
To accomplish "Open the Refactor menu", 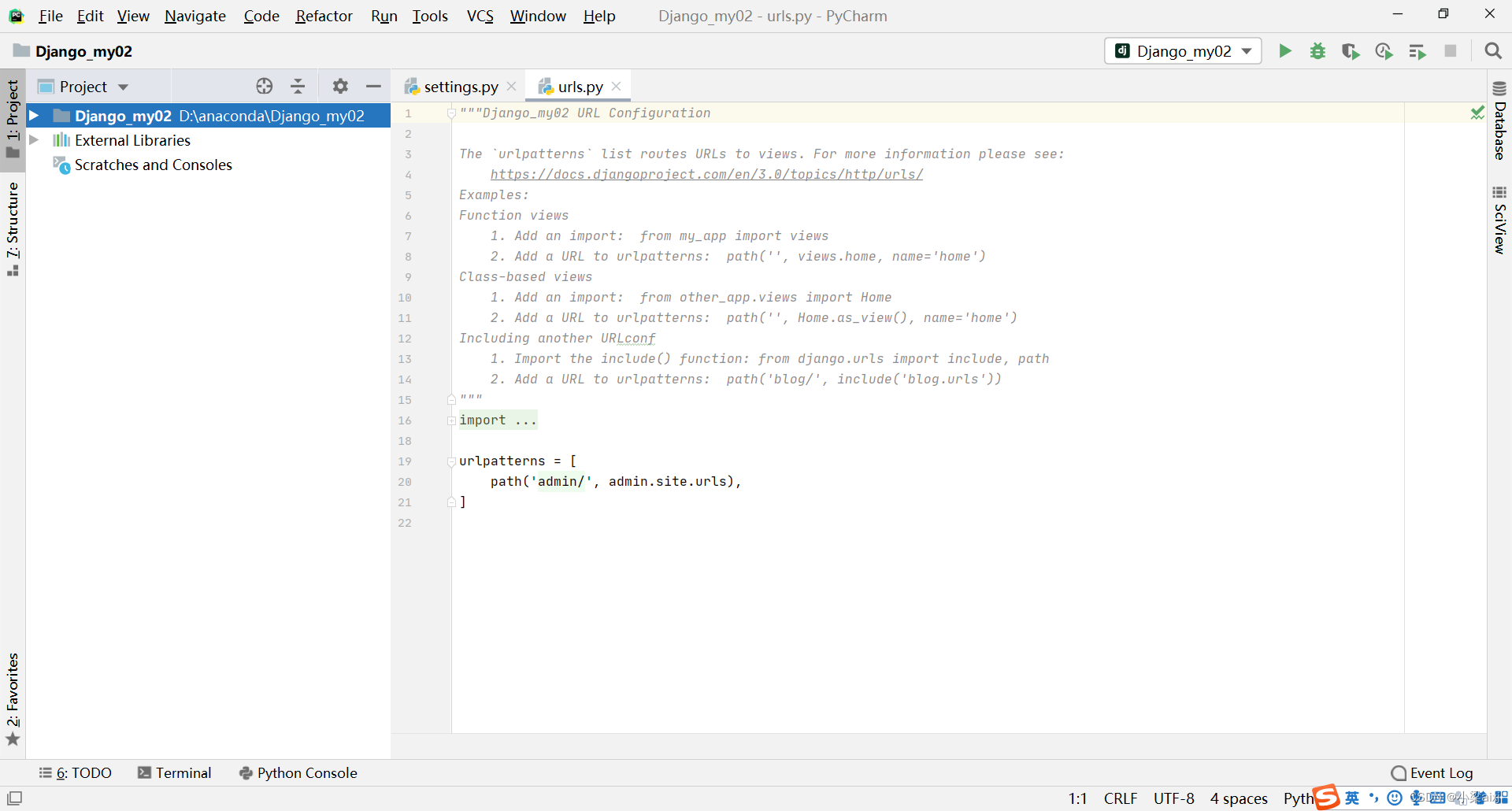I will coord(324,16).
